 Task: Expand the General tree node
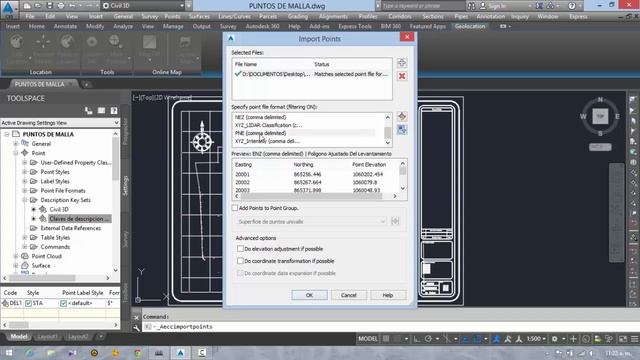coord(16,144)
